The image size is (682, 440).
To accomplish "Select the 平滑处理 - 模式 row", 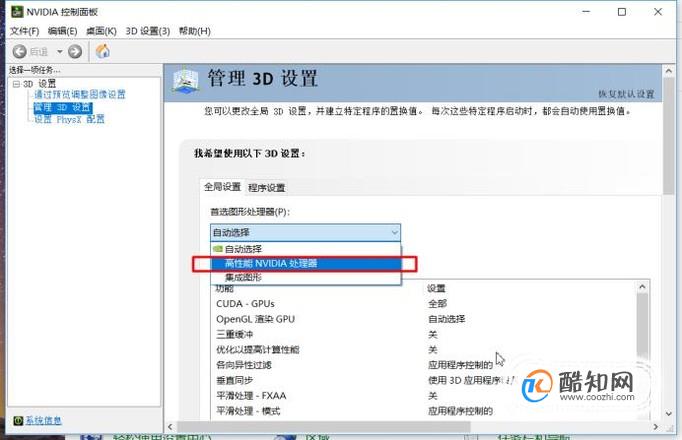I will pos(425,411).
